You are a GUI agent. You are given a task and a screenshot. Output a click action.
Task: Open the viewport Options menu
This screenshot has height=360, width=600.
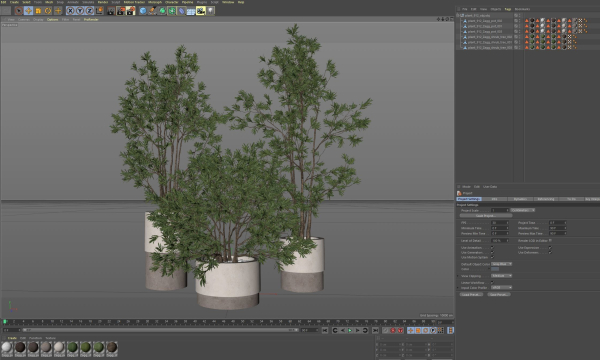pyautogui.click(x=52, y=20)
